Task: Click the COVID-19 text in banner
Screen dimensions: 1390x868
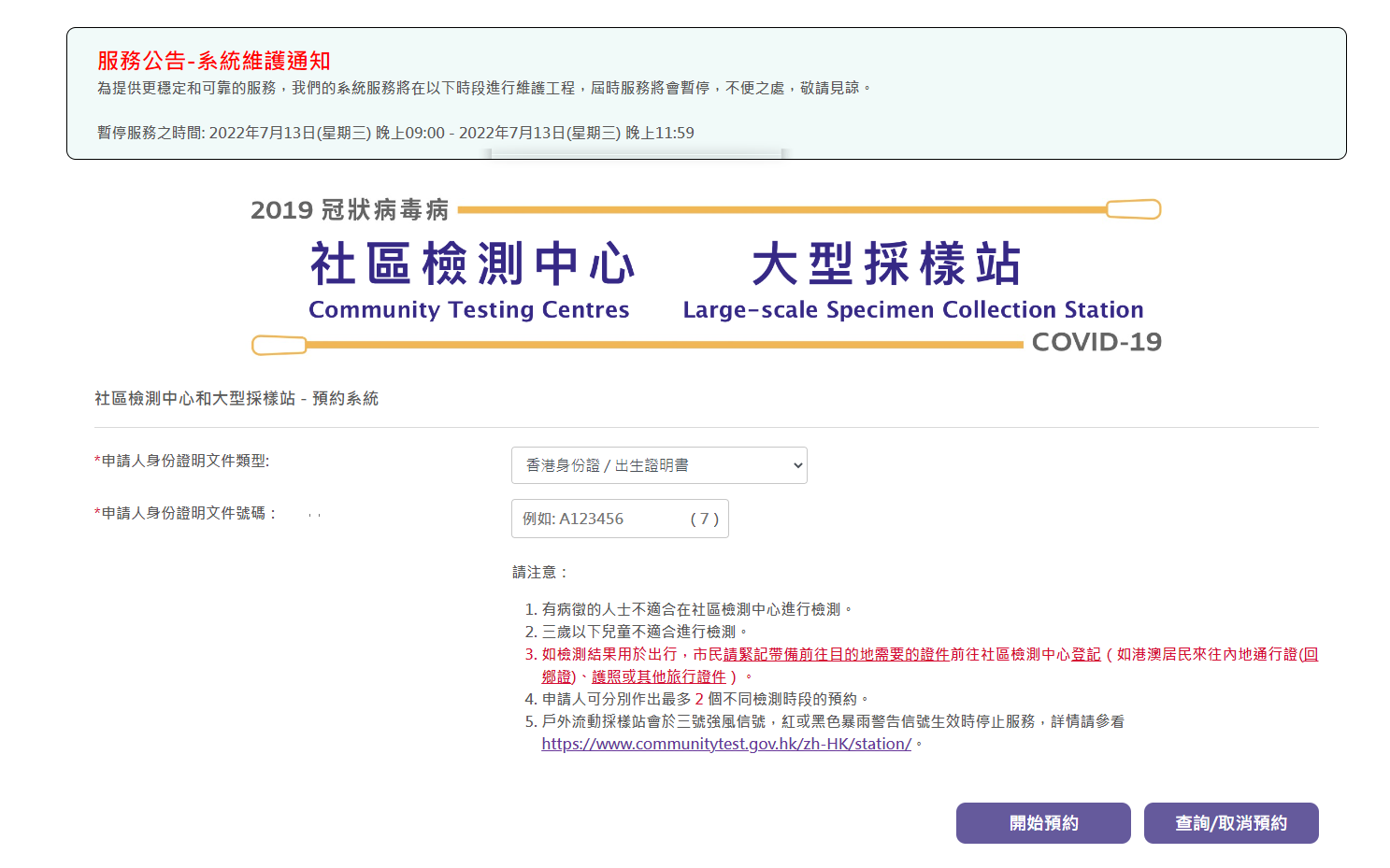Action: pos(1096,342)
